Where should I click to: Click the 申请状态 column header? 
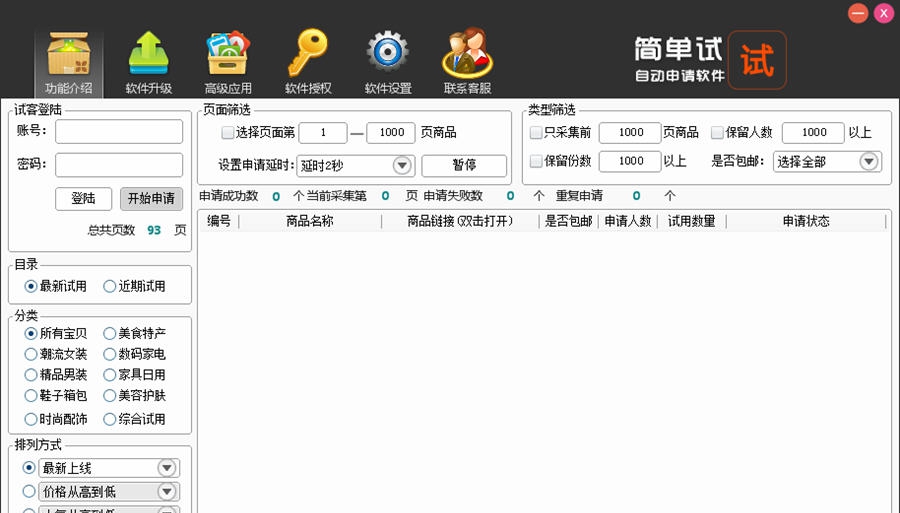click(x=806, y=221)
